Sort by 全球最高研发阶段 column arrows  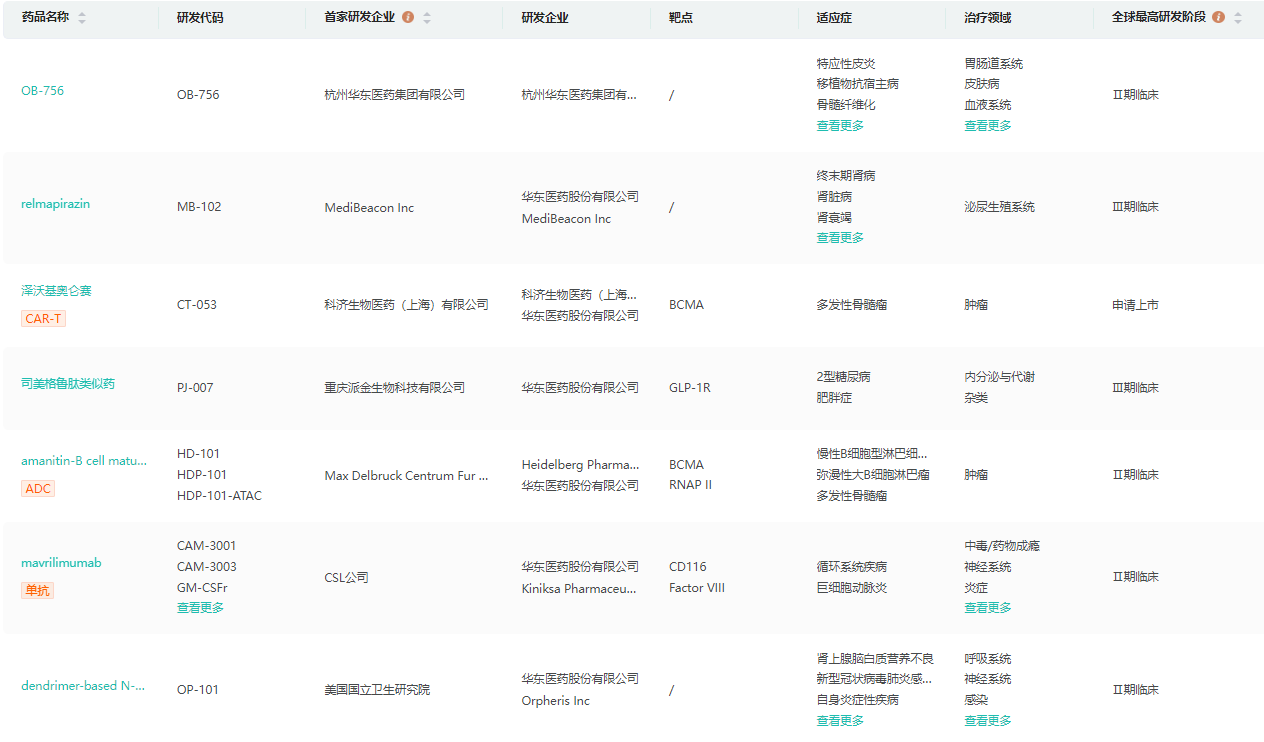point(1238,18)
